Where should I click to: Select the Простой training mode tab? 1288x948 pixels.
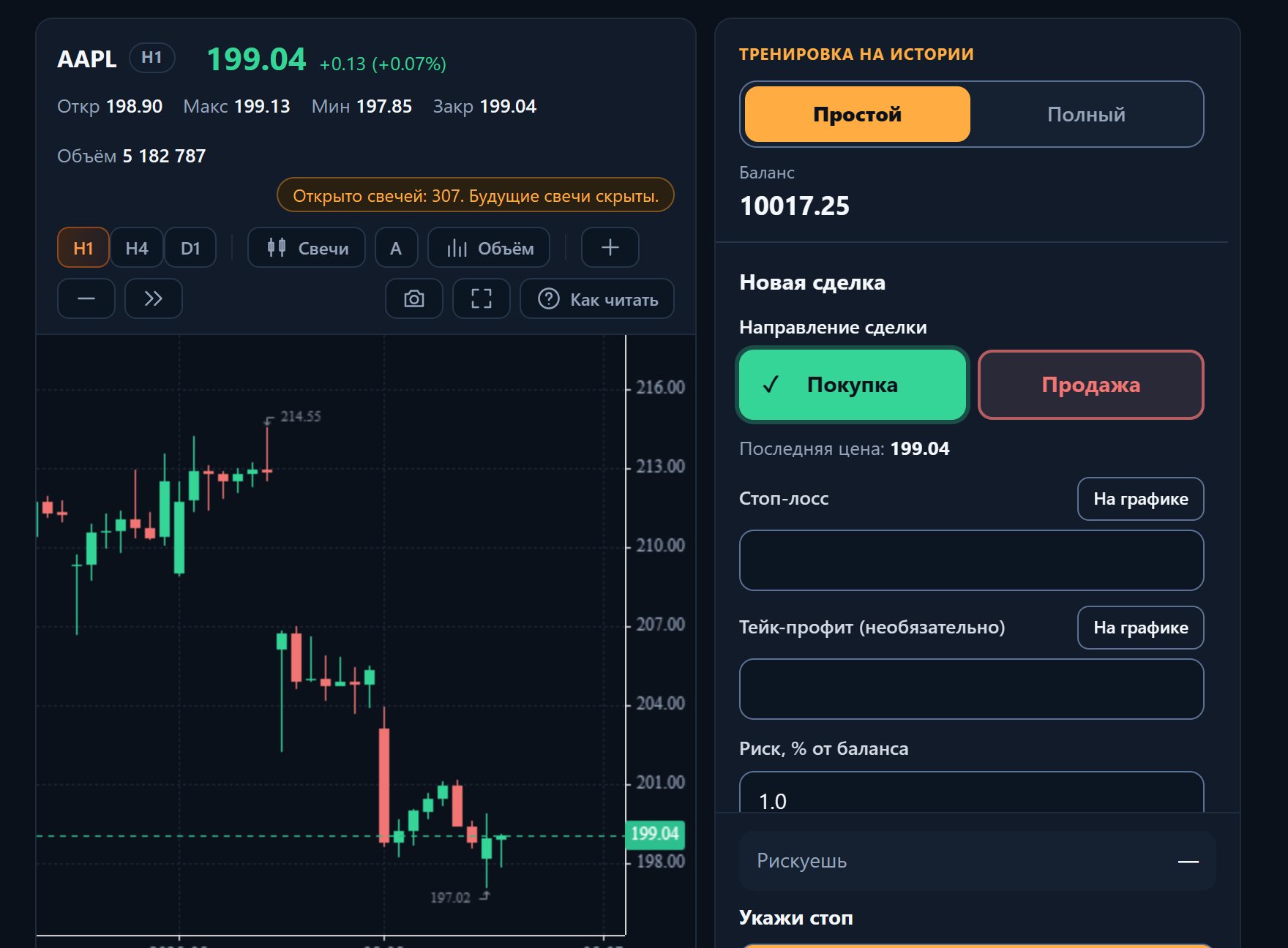(x=858, y=114)
